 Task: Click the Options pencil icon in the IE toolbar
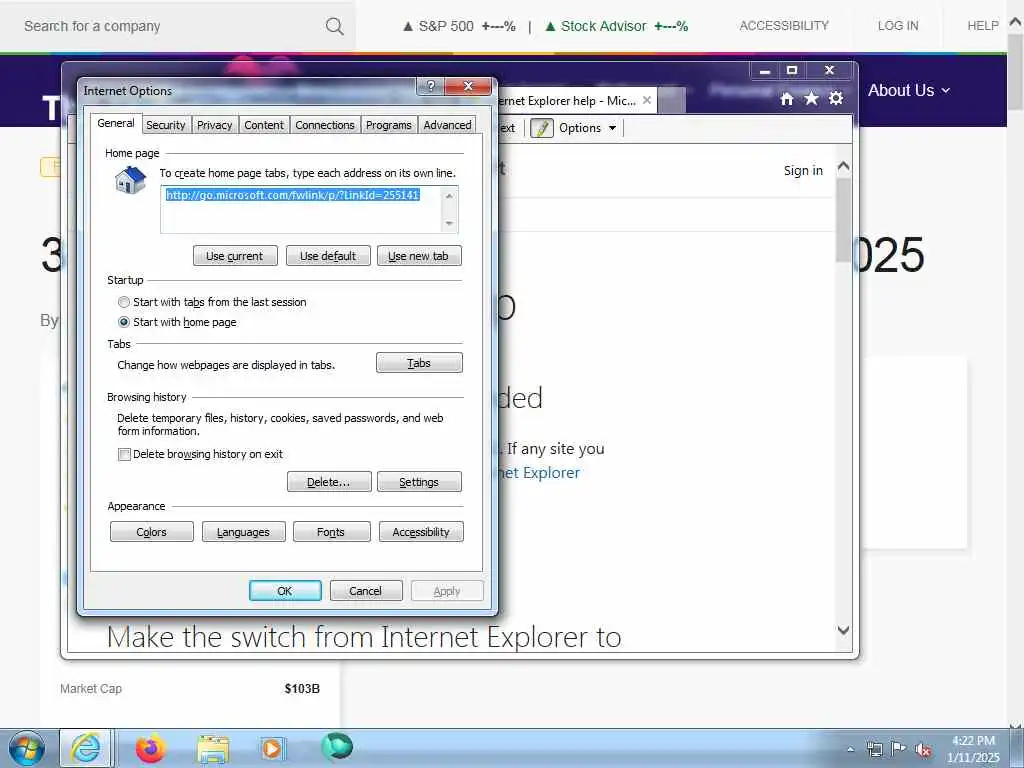[541, 128]
